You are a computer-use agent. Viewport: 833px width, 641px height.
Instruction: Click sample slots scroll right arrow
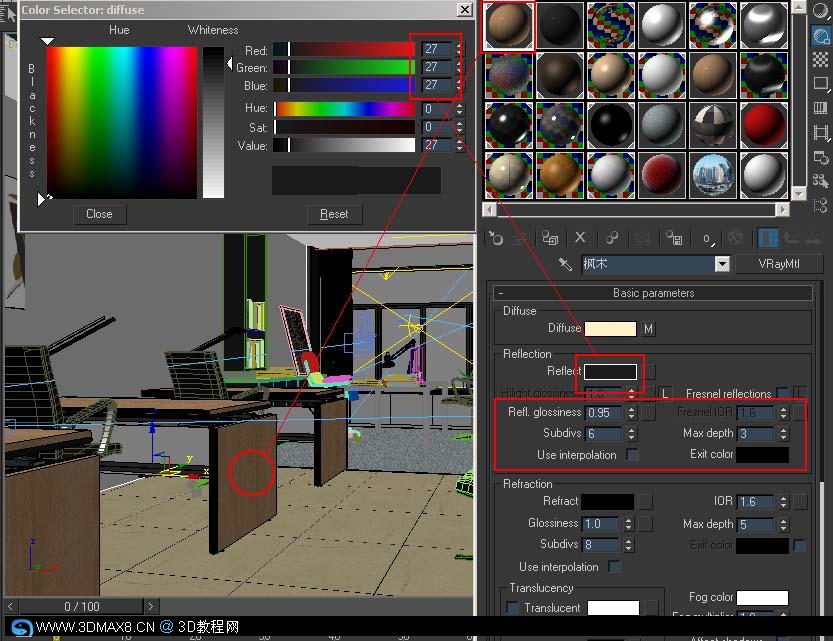pyautogui.click(x=782, y=210)
